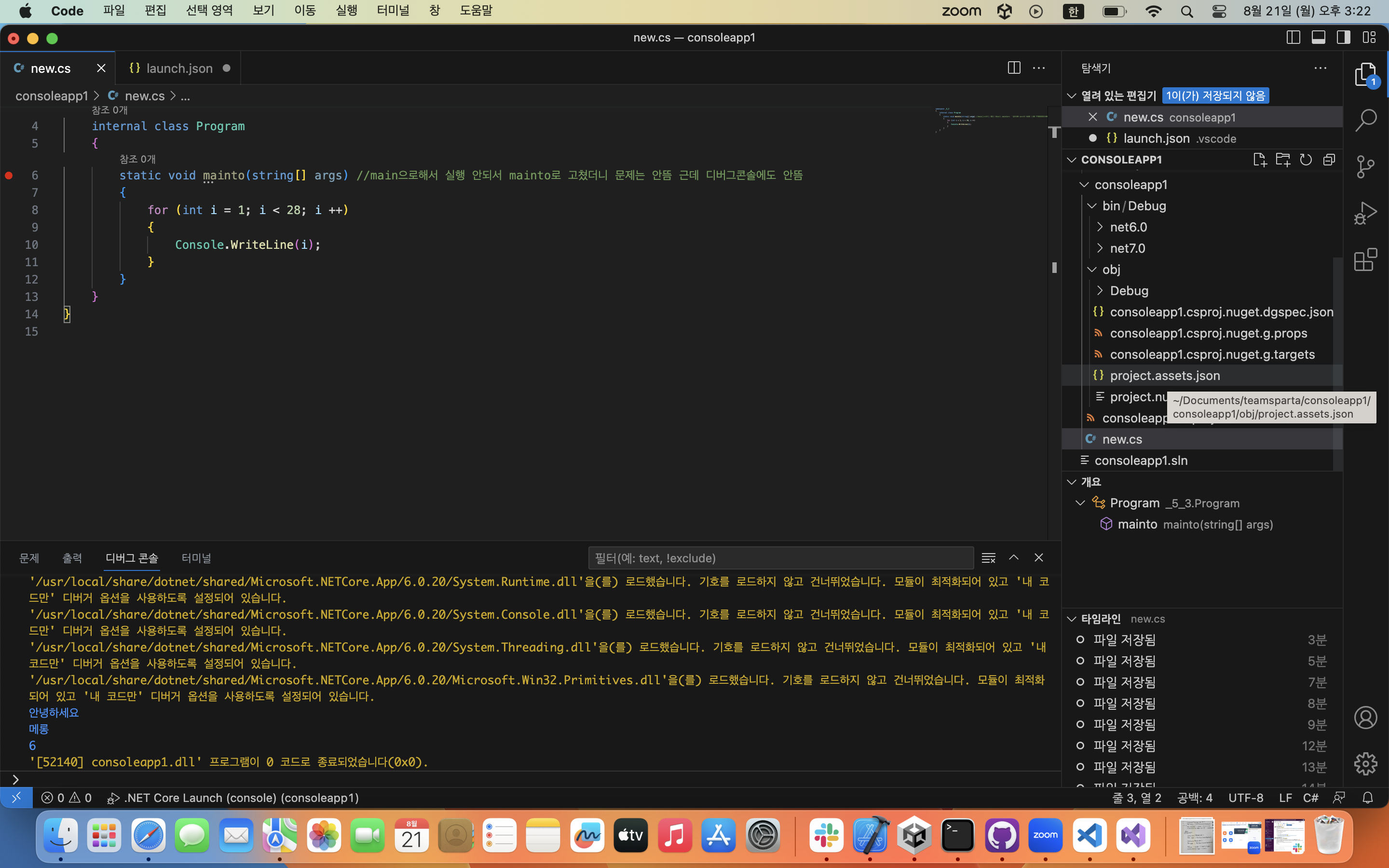Focus the debug console filter field
1389x868 pixels.
pyautogui.click(x=781, y=558)
